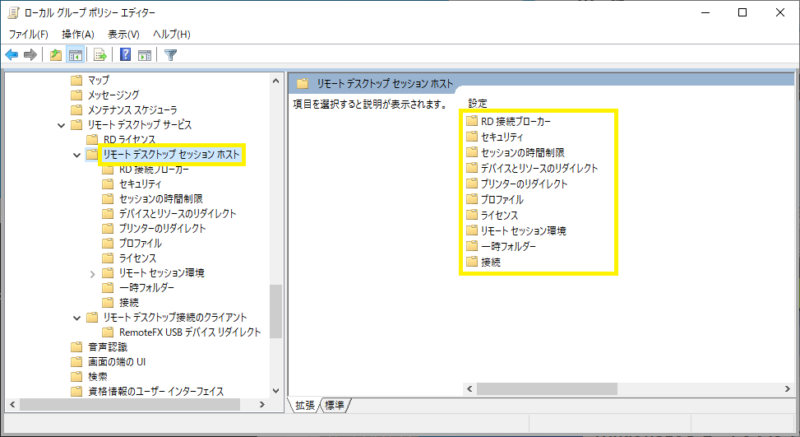Select メッセージング in the tree
This screenshot has height=437, width=800.
point(113,95)
